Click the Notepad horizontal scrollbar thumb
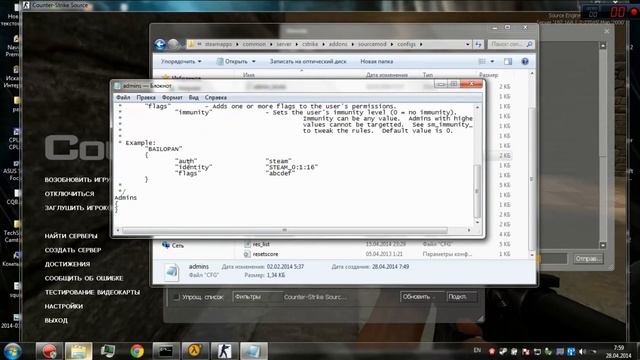This screenshot has width=640, height=360. click(x=284, y=230)
